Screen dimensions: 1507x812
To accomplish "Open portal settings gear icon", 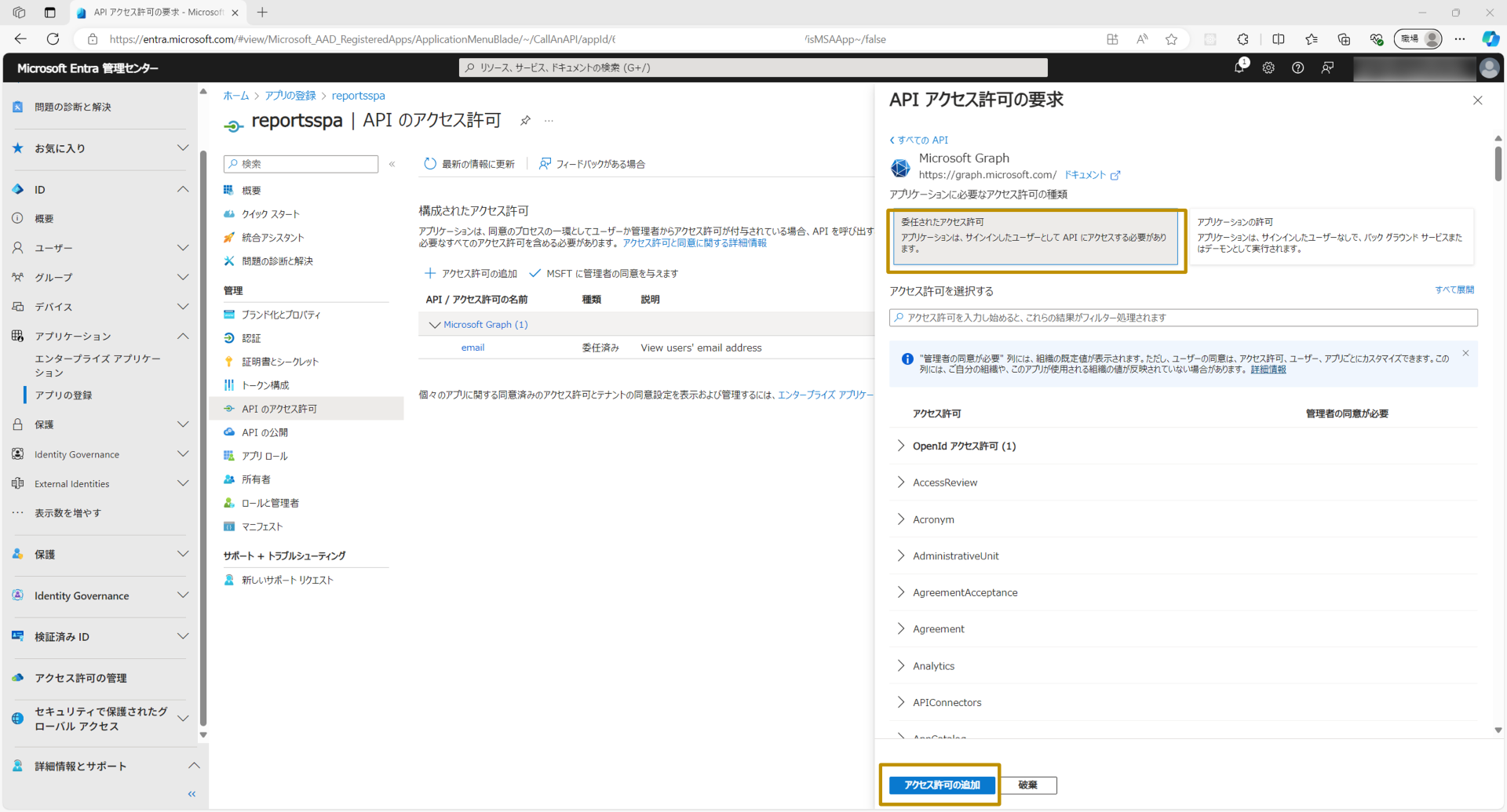I will pyautogui.click(x=1268, y=68).
